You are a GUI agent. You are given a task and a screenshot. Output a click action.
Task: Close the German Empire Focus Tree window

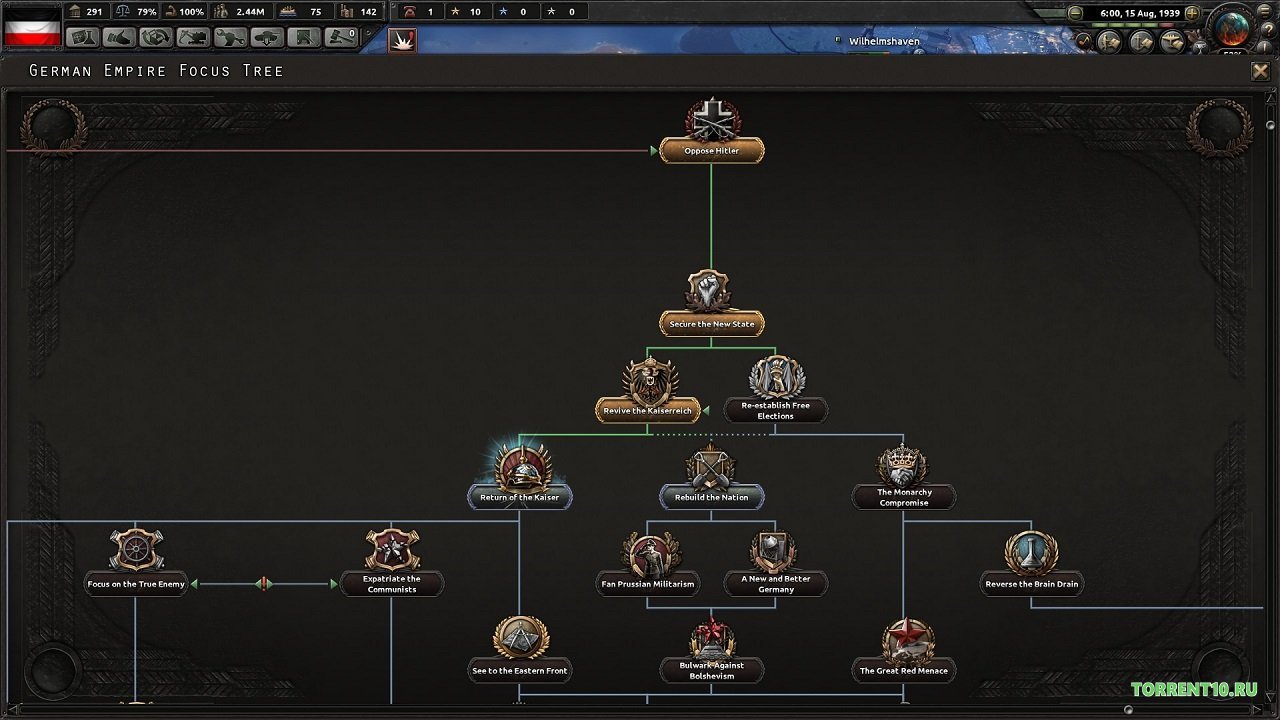[x=1260, y=71]
